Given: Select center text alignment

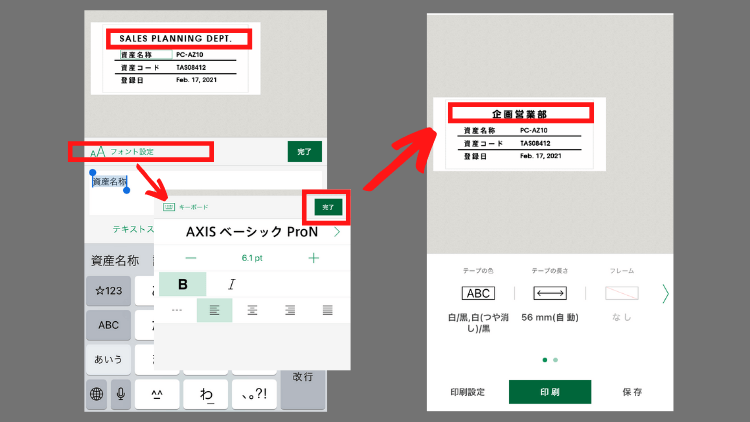Looking at the screenshot, I should click(252, 311).
